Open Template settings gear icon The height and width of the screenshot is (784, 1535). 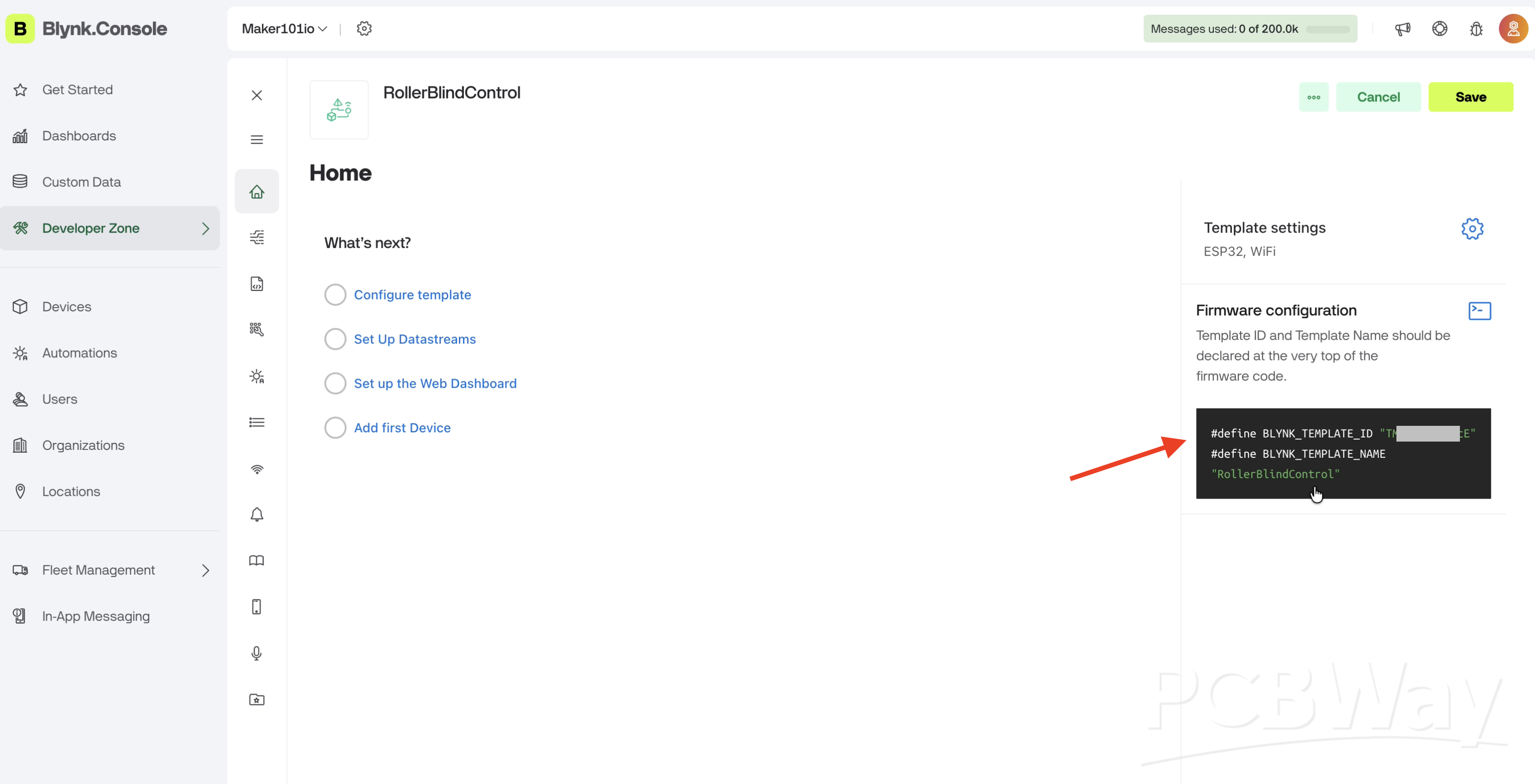(x=1472, y=229)
